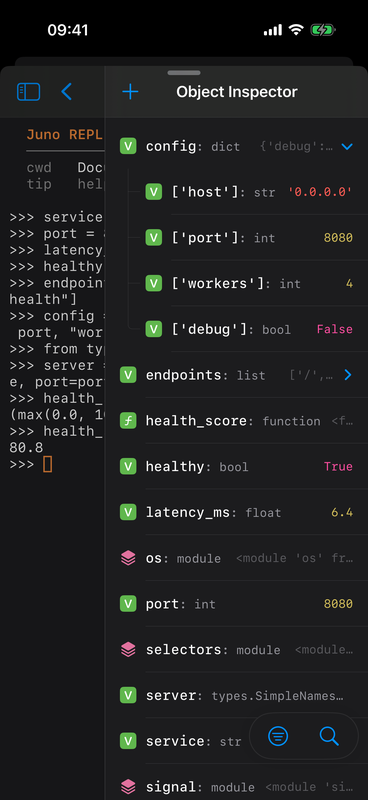Tap the plus icon in Object Inspector
368x800 pixels.
(130, 92)
